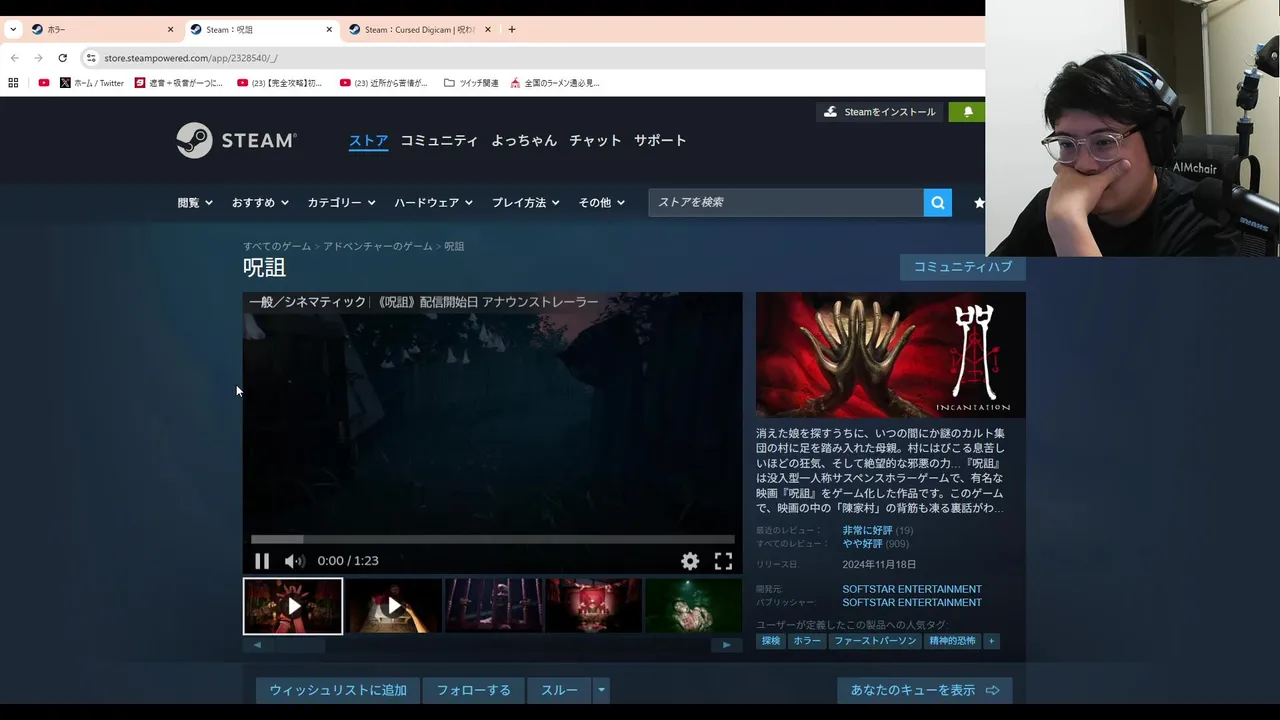Close the Cursed Digicam tab
Viewport: 1280px width, 720px height.
(x=488, y=29)
